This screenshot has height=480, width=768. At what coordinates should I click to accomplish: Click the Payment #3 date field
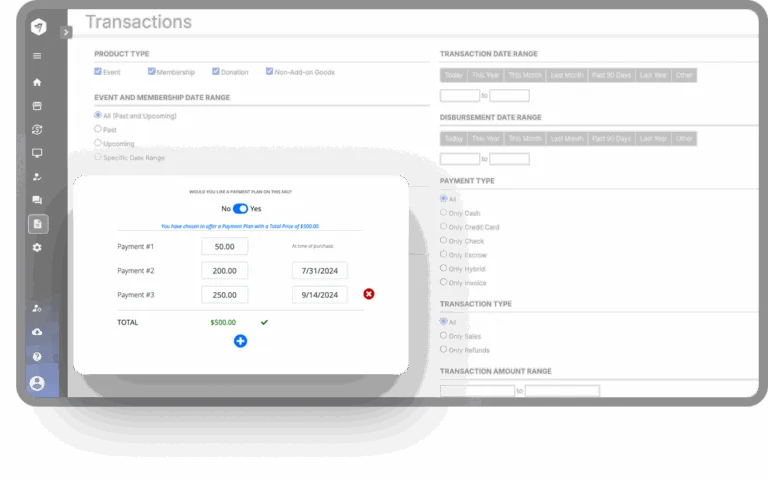pos(320,295)
